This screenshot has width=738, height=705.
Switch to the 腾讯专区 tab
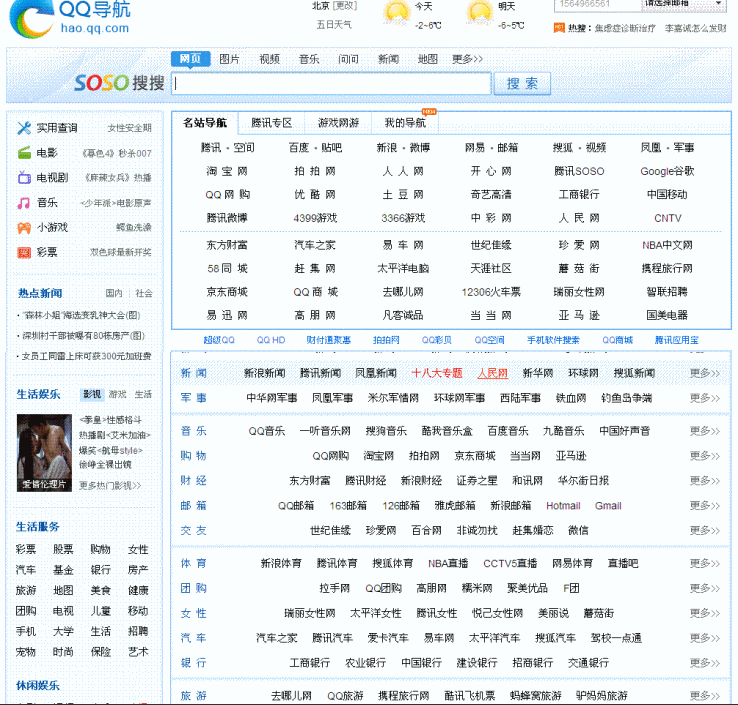272,123
